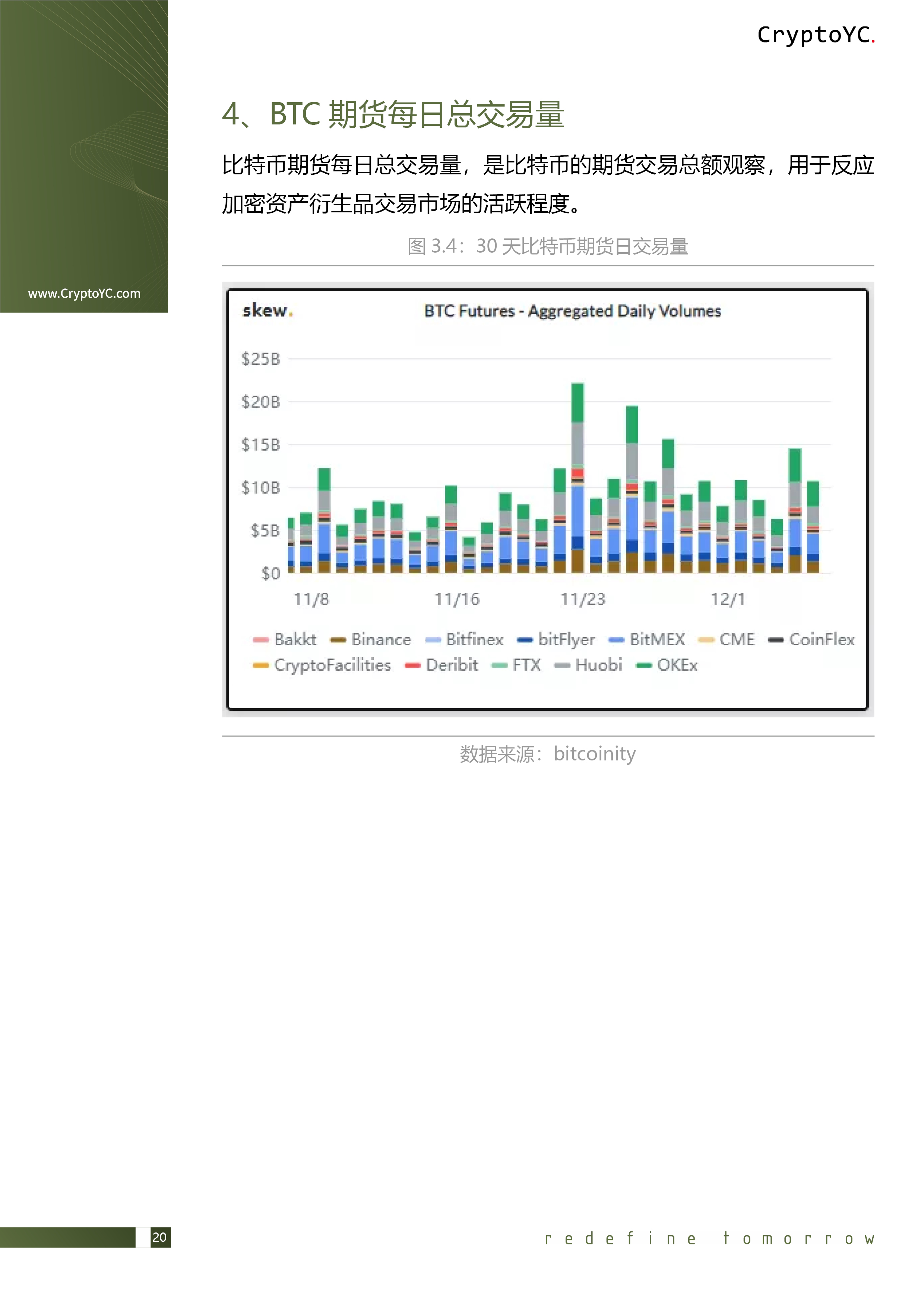Image resolution: width=924 pixels, height=1307 pixels.
Task: Select the Bakkt legend color swatch
Action: coord(261,640)
